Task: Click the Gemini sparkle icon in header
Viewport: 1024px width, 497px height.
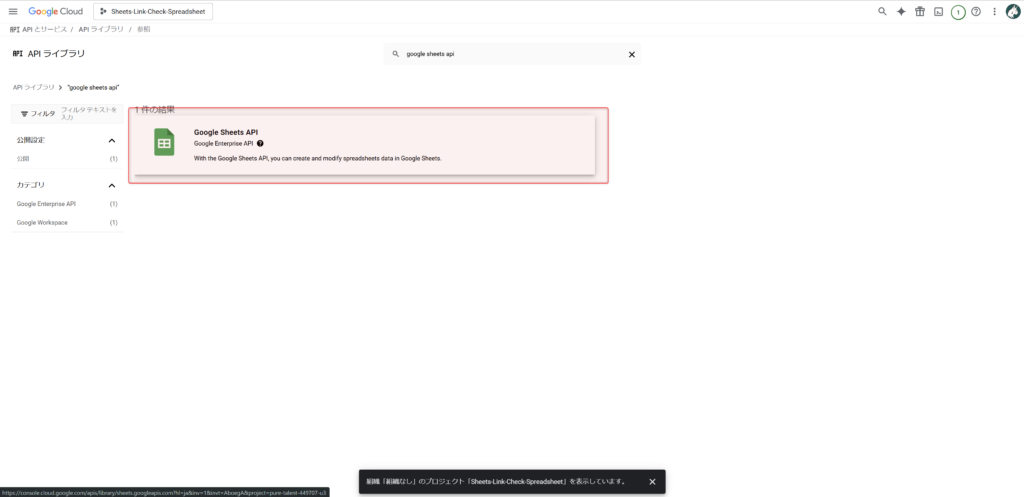Action: [901, 11]
